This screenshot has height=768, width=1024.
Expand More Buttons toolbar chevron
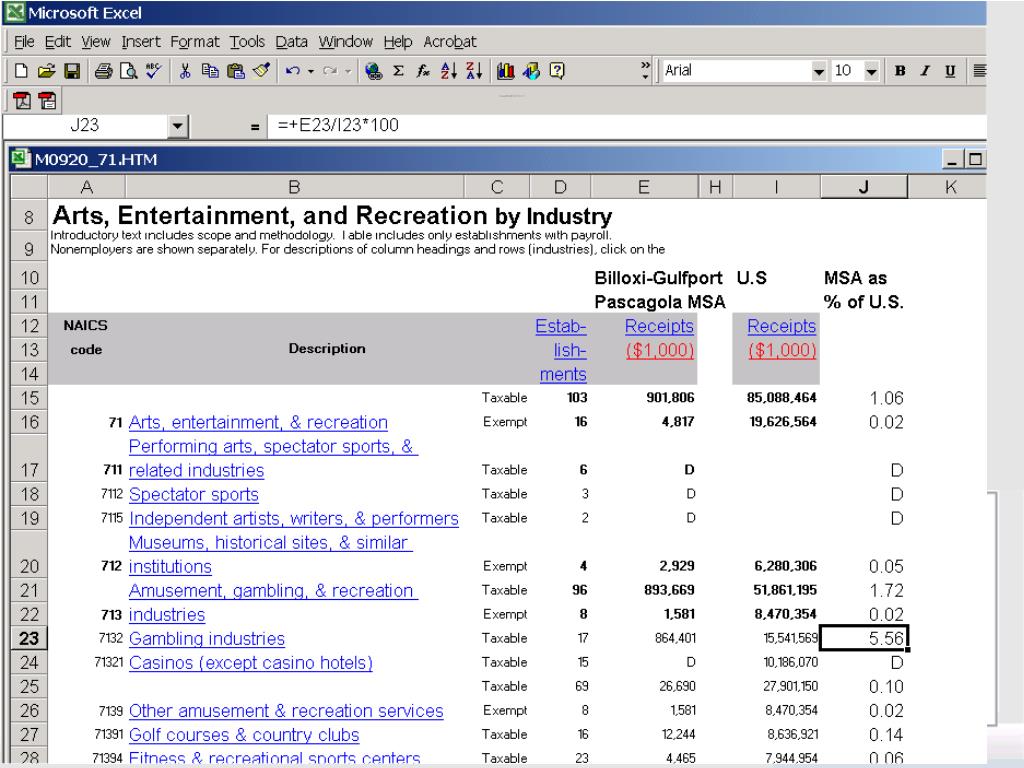point(645,71)
